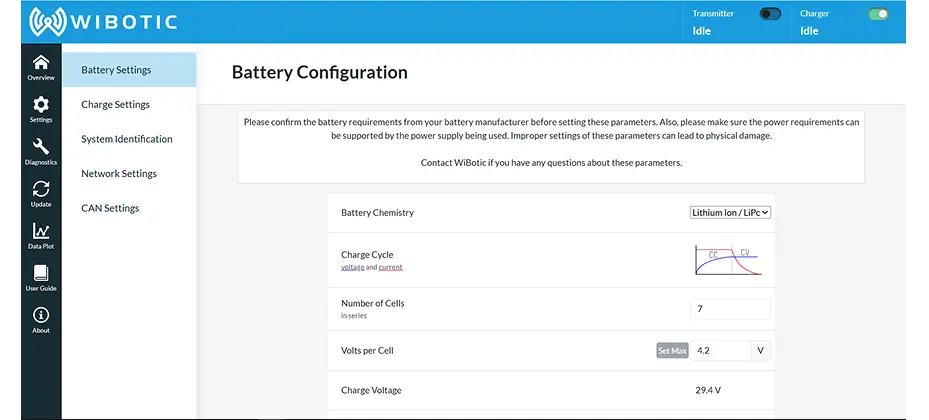Select the Charge Settings menu item
This screenshot has height=420, width=929.
click(115, 105)
